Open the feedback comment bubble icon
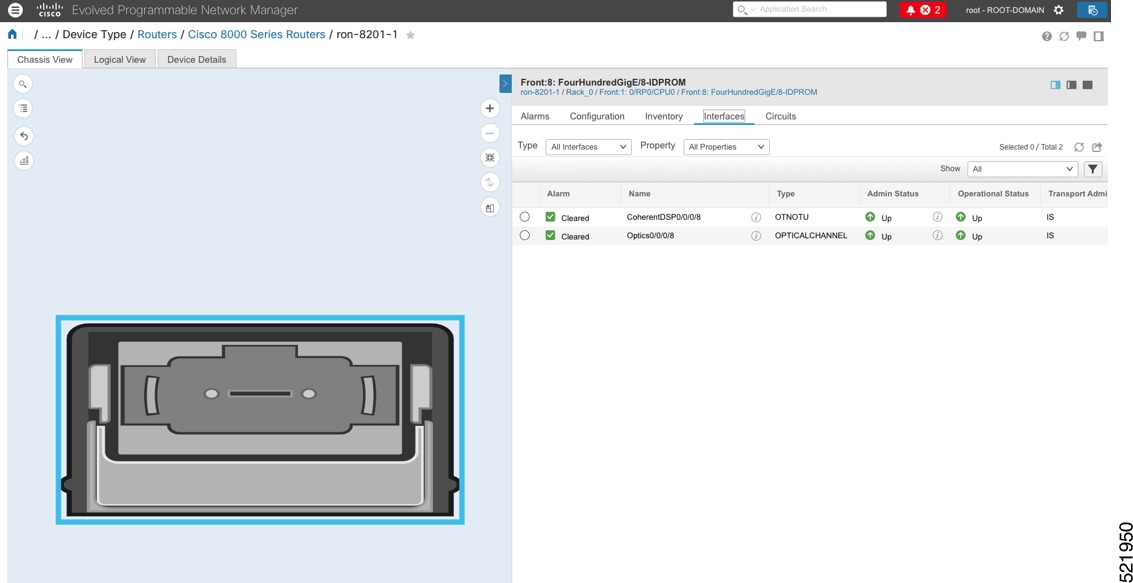This screenshot has width=1133, height=583. [1081, 36]
